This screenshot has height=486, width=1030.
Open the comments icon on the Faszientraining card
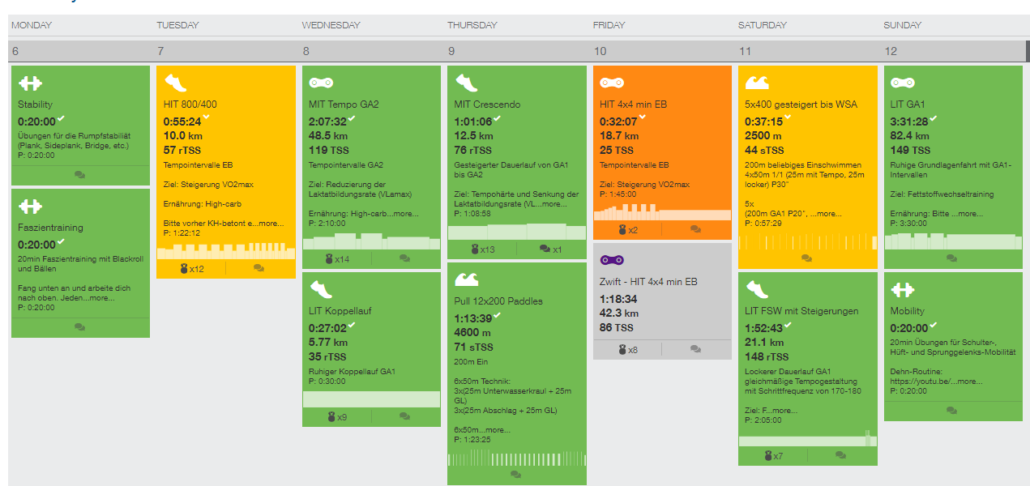pos(80,327)
